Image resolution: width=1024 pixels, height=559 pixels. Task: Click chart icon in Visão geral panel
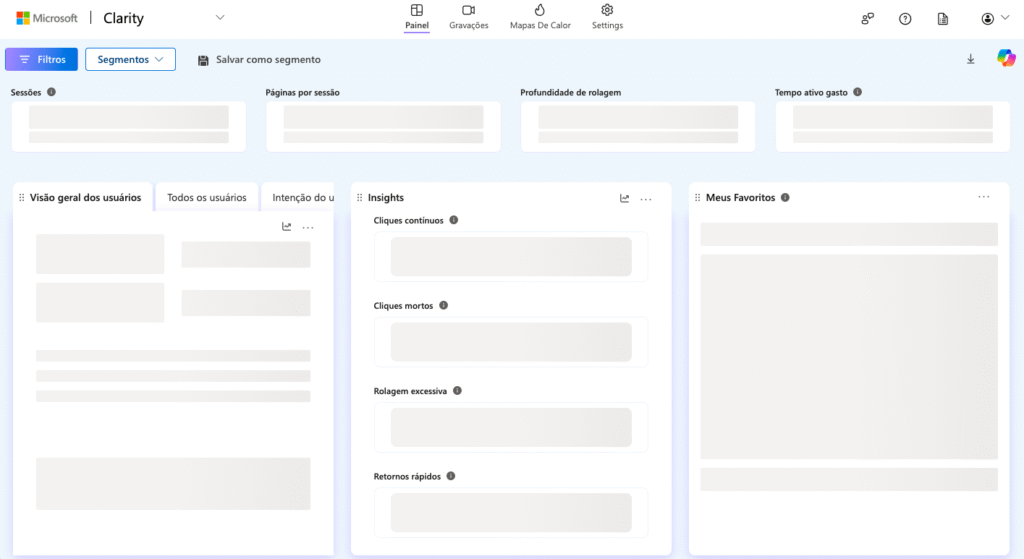click(x=287, y=227)
